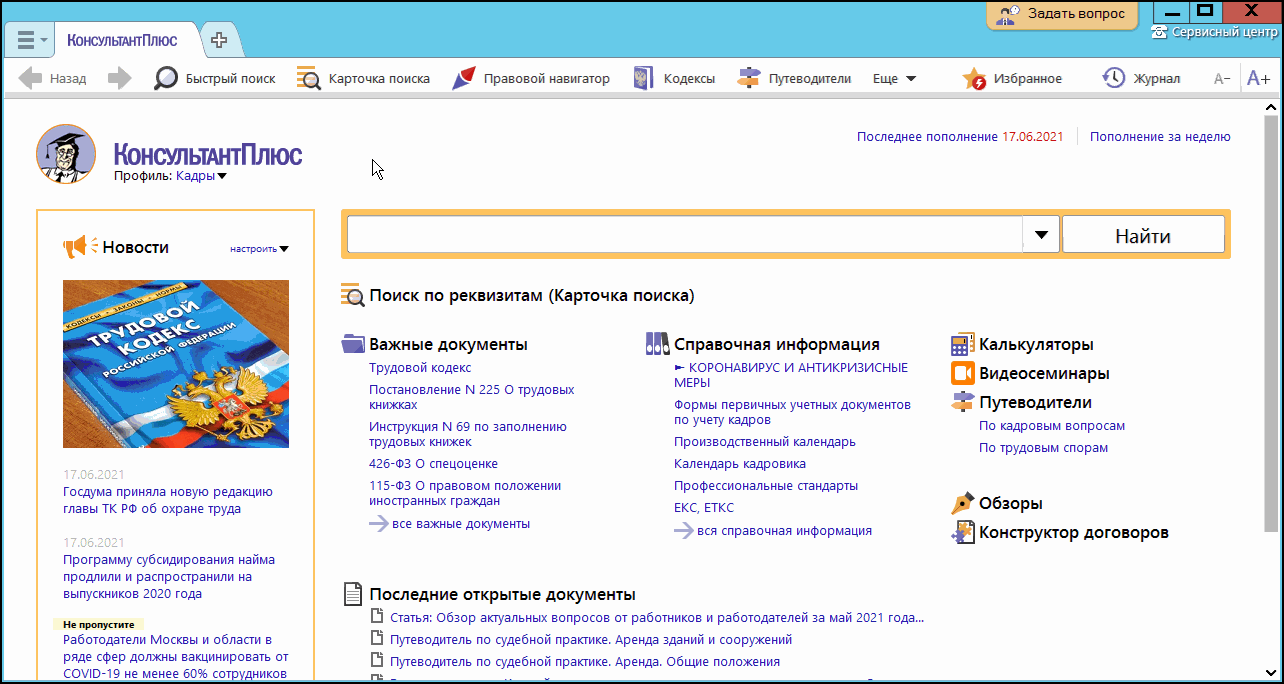The height and width of the screenshot is (684, 1284).
Task: Open Профессиональные стандарты link
Action: 766,486
